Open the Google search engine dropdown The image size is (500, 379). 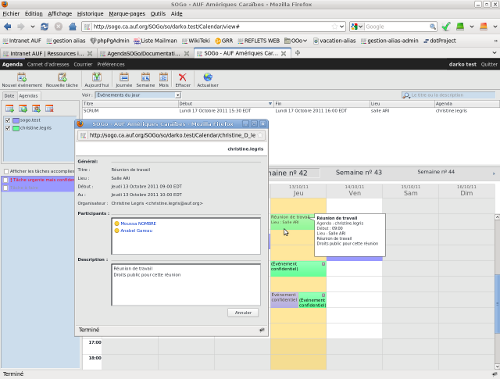tap(357, 26)
